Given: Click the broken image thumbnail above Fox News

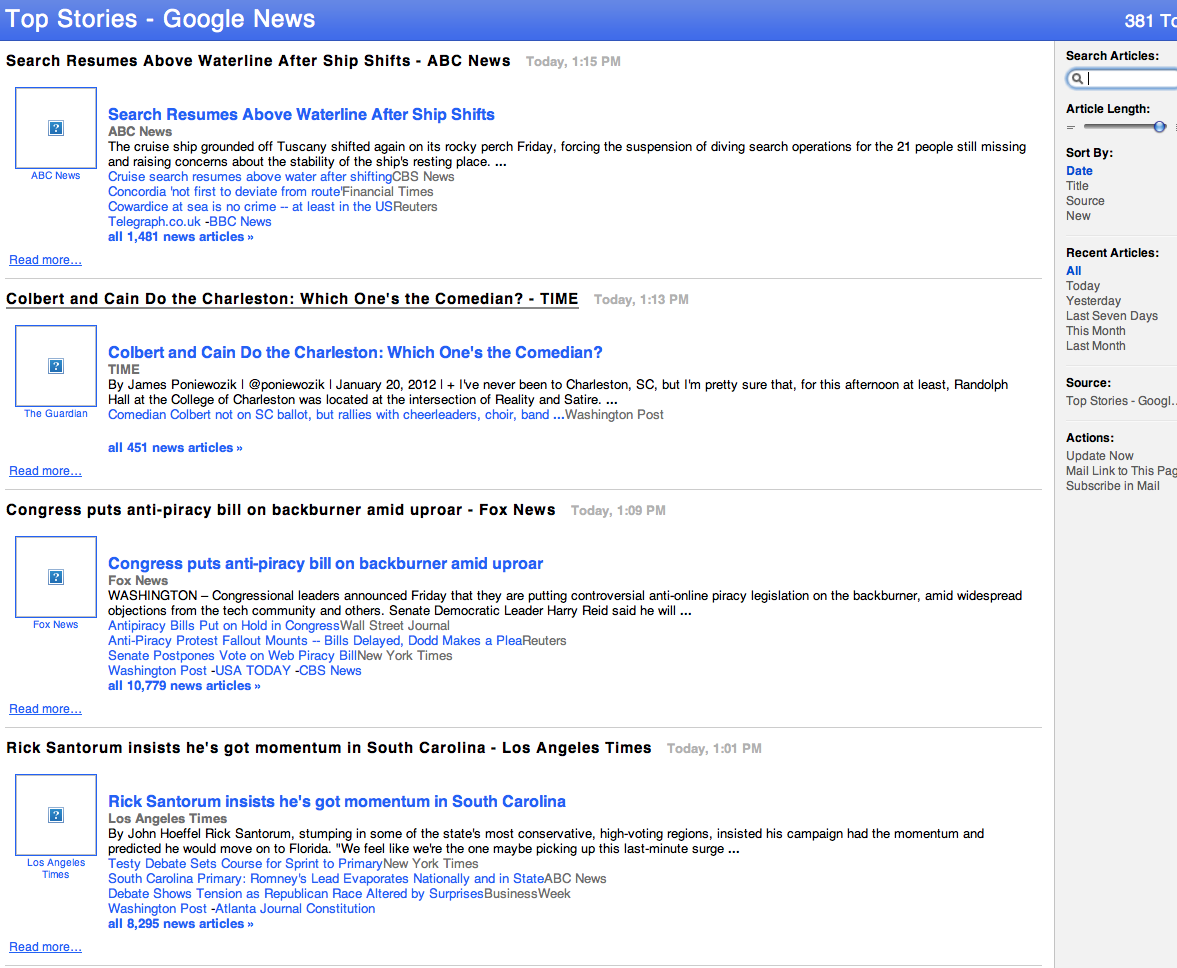Looking at the screenshot, I should click(56, 577).
